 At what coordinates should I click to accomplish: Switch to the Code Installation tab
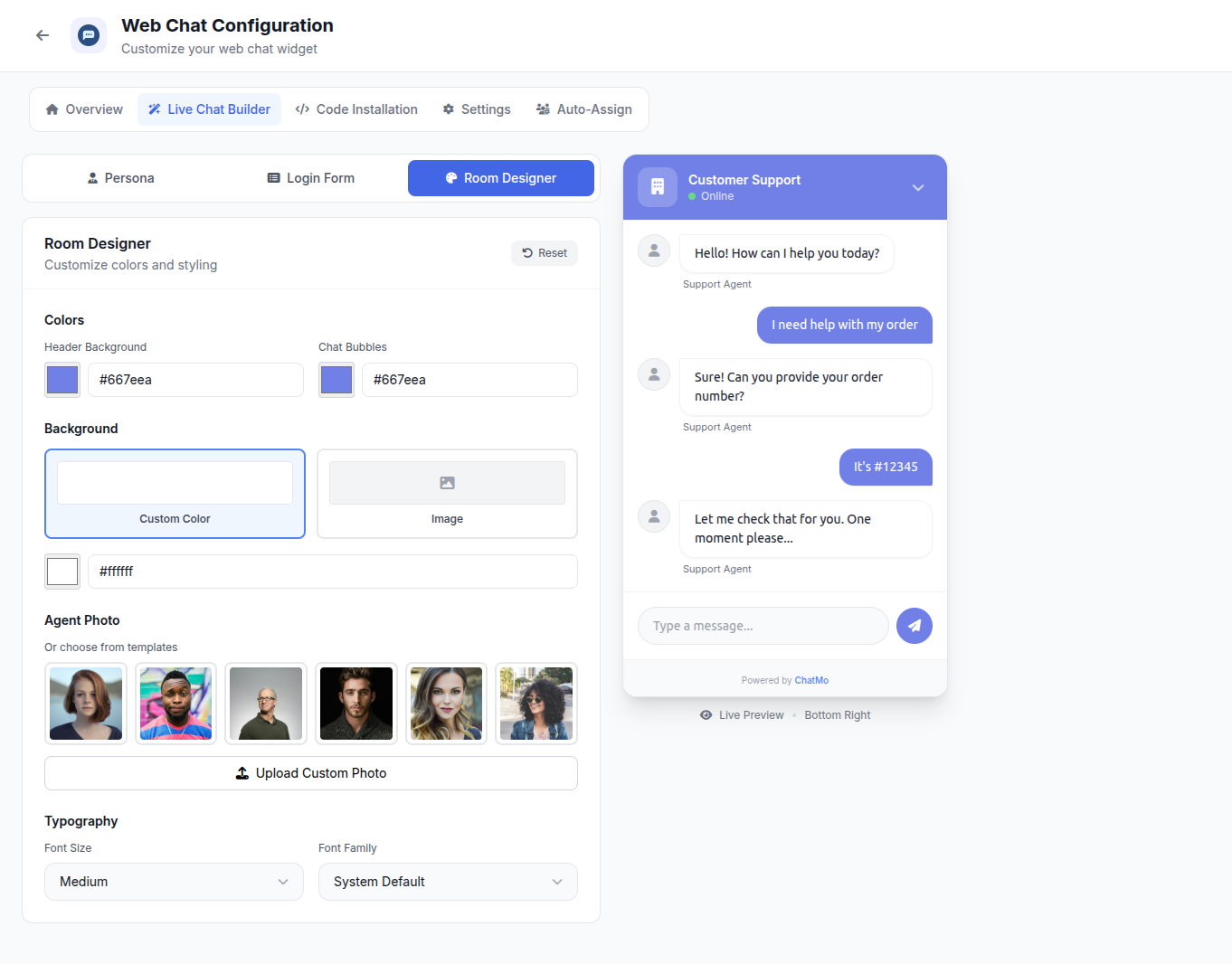pos(356,109)
